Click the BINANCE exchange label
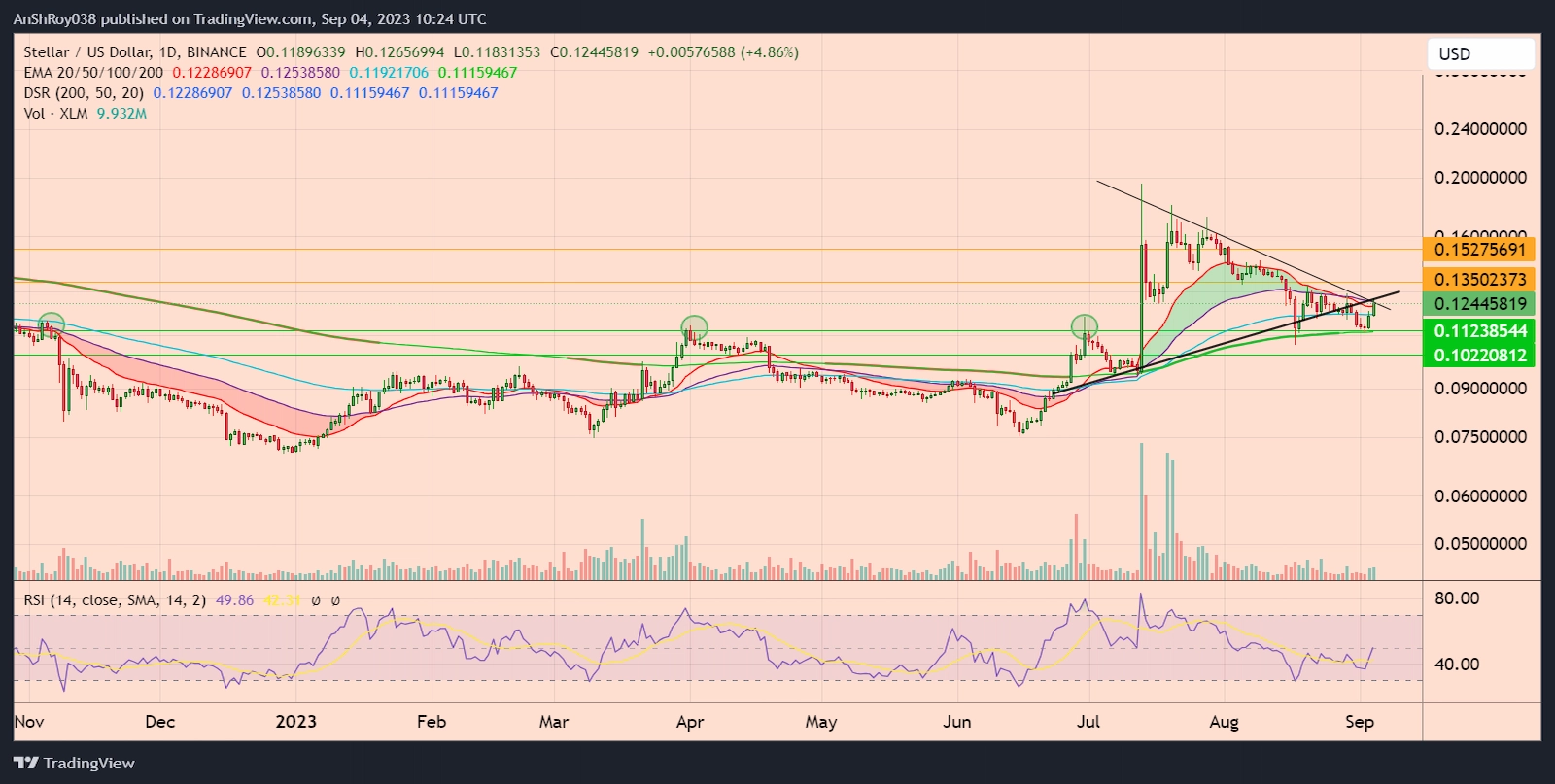Screen dimensions: 1555x784 click(216, 52)
